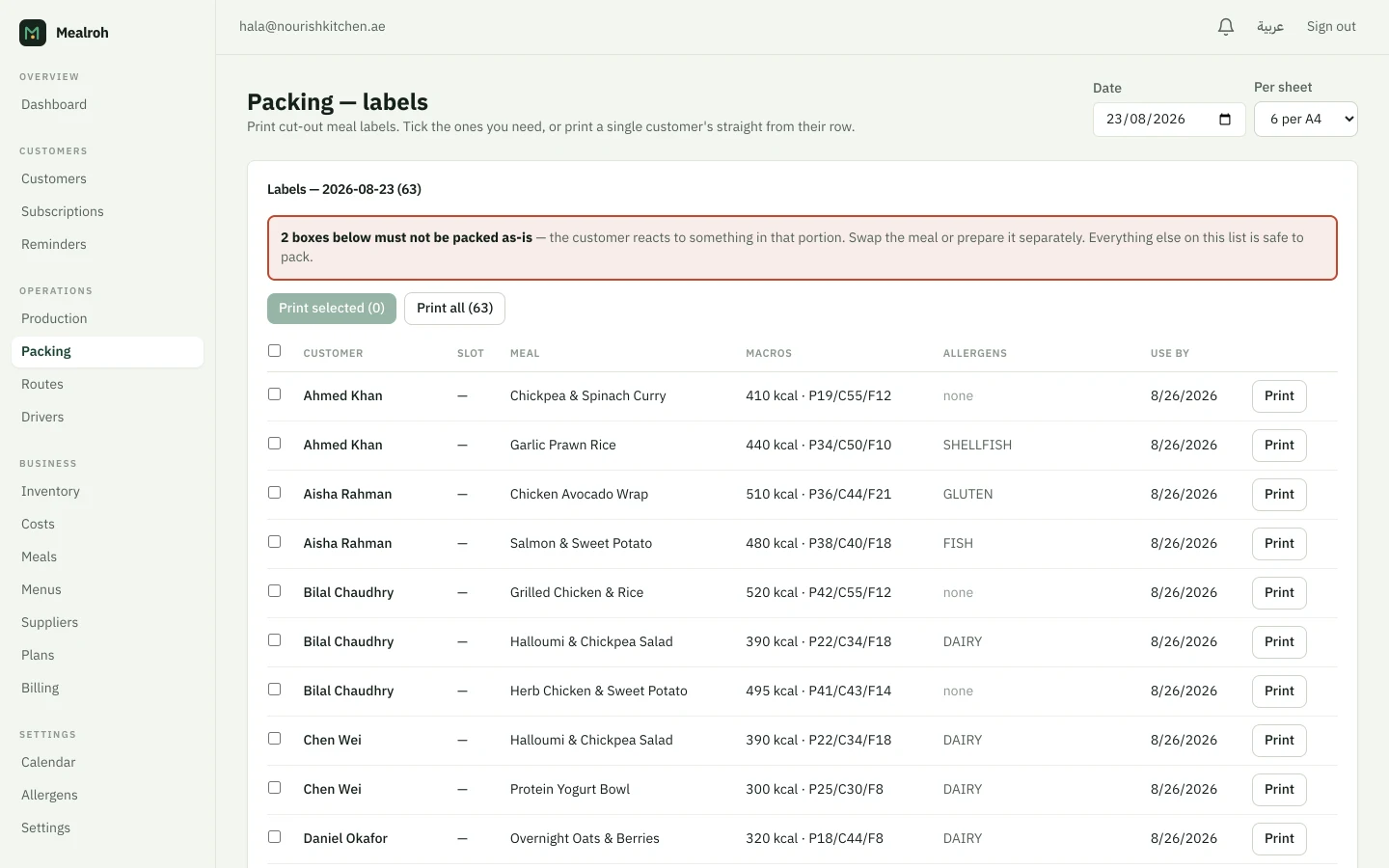
Task: Open the calendar picker icon in Date field
Action: click(1225, 120)
